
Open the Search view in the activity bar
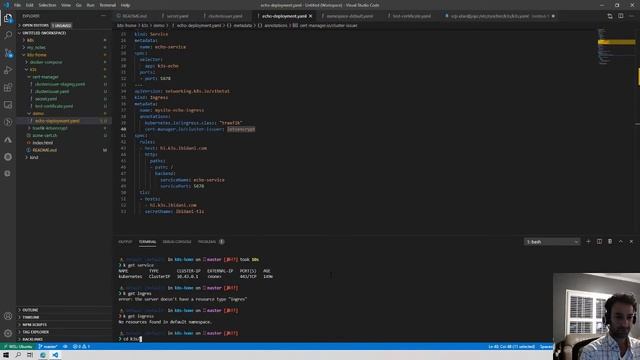pyautogui.click(x=8, y=36)
